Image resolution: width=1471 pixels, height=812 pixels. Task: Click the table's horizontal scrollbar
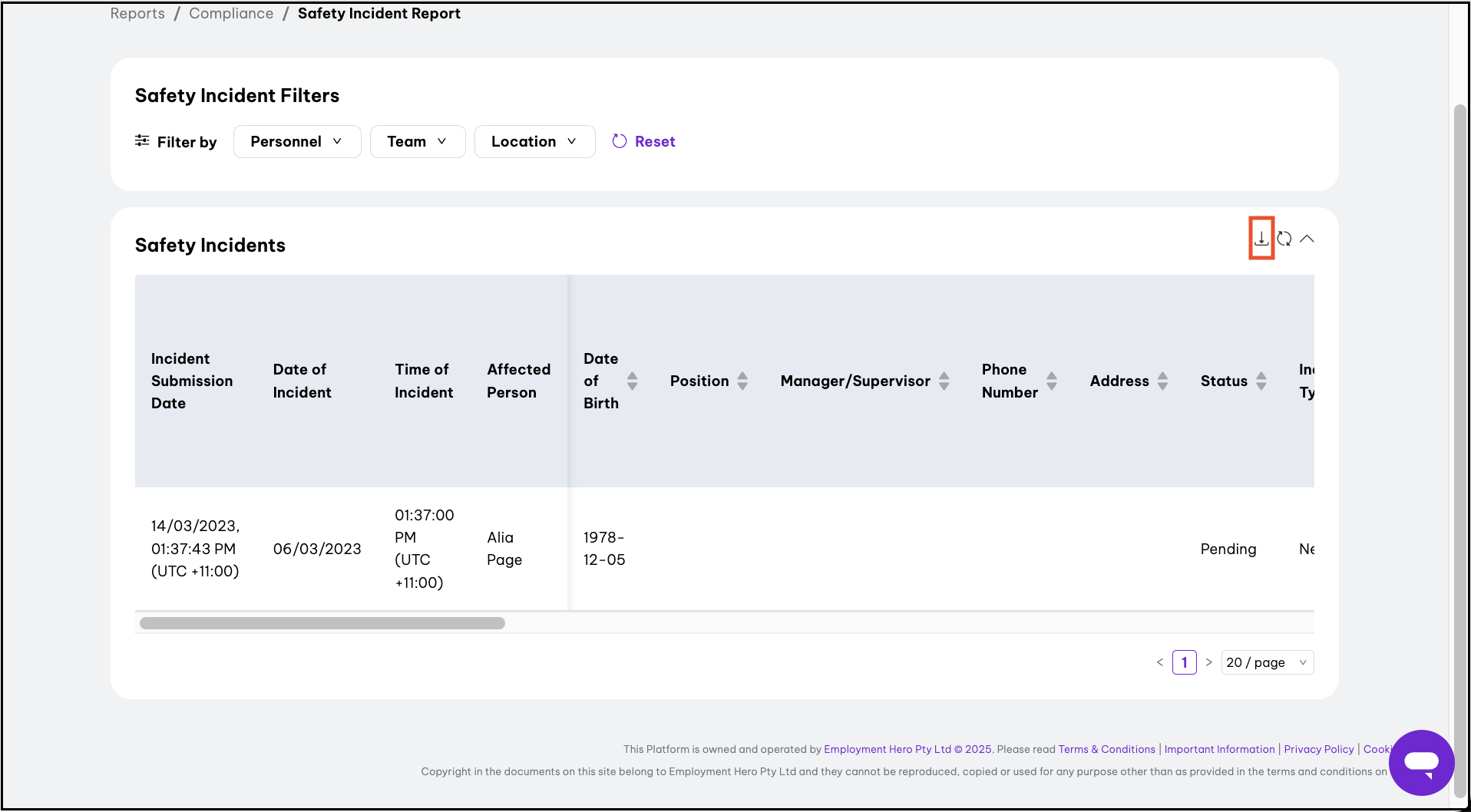[x=322, y=623]
